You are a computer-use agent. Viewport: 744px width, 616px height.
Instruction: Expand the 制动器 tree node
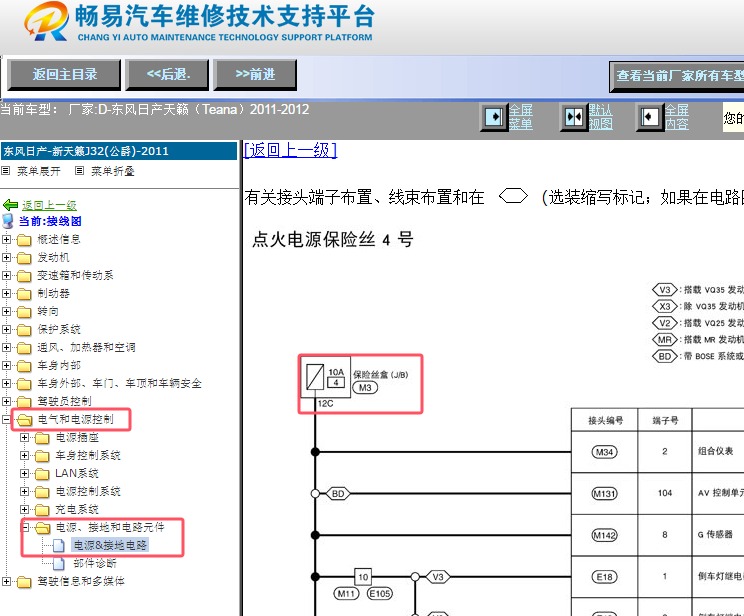coord(6,293)
